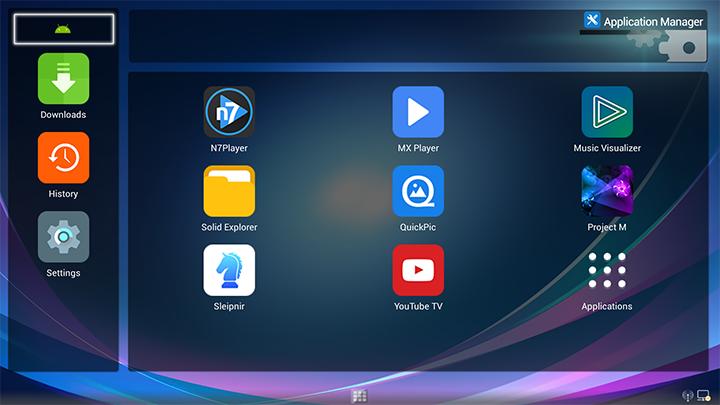Screen dimensions: 720x405
Task: Click the Sleipnir label
Action: (x=229, y=306)
